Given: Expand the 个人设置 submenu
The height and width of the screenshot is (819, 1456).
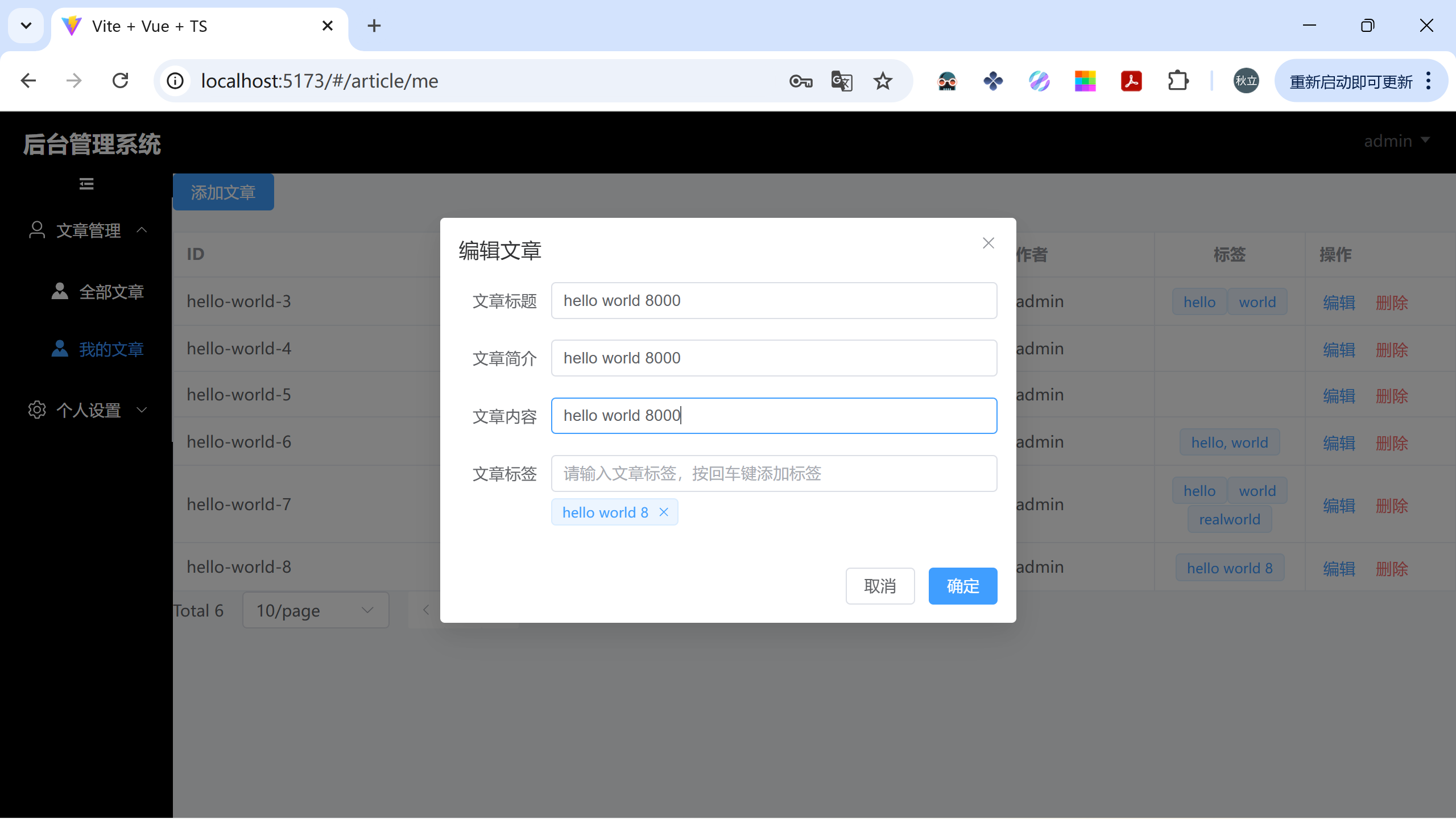Looking at the screenshot, I should (x=88, y=410).
